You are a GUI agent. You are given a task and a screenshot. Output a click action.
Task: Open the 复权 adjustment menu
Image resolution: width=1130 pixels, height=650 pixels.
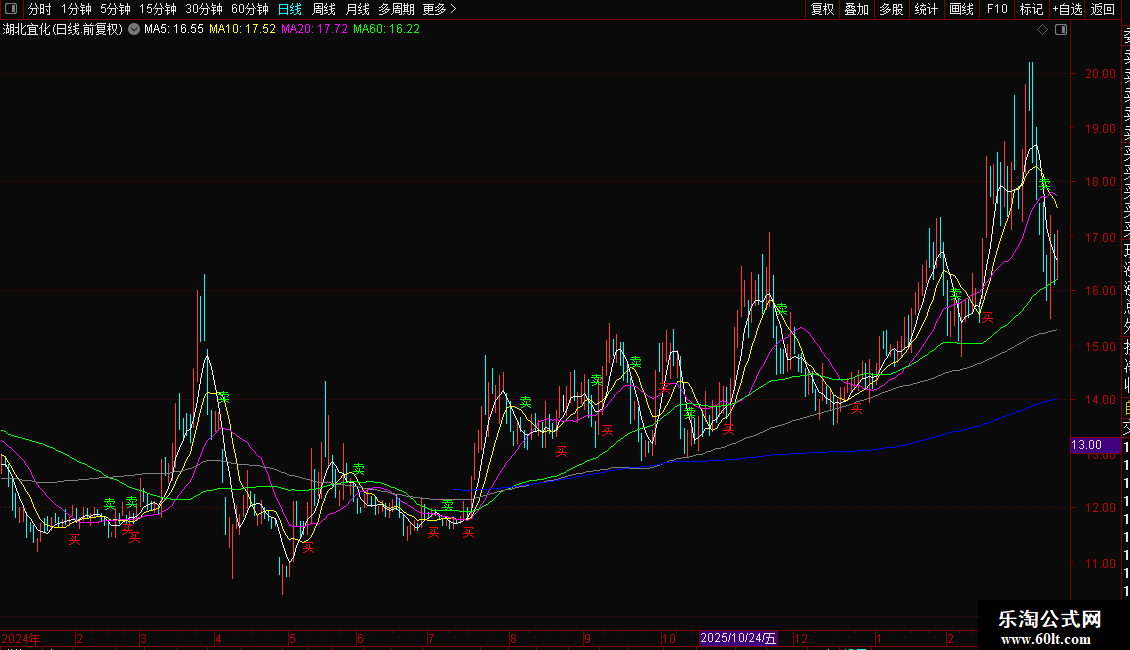[x=822, y=9]
